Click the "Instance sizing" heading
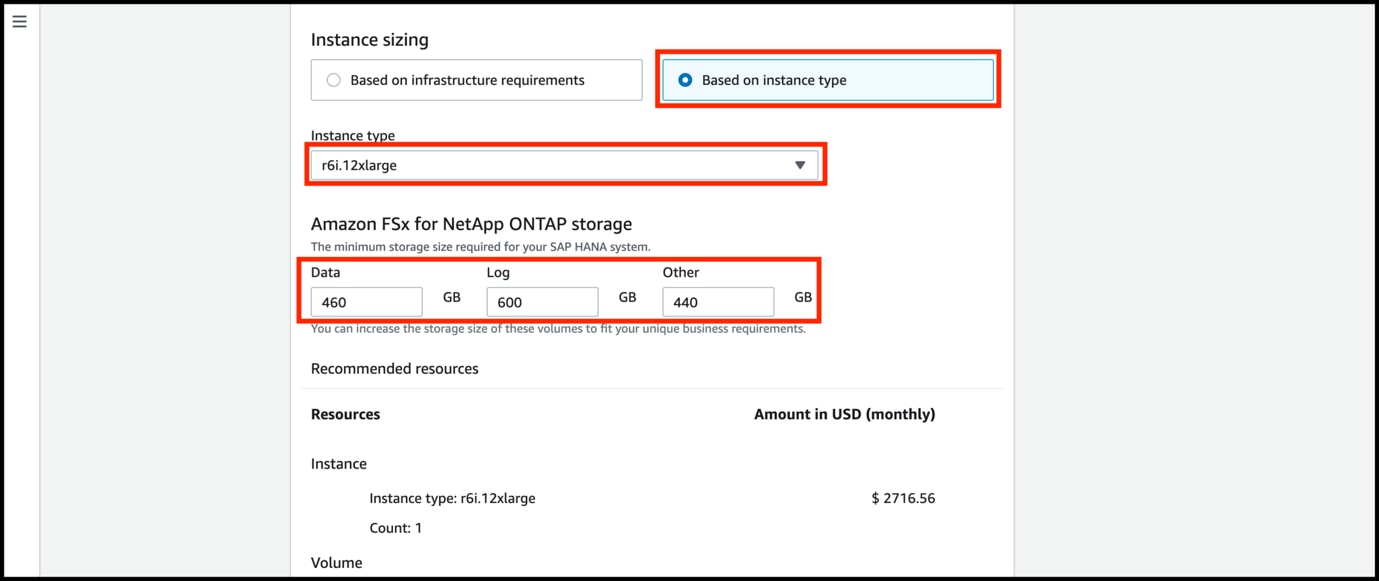Image resolution: width=1379 pixels, height=581 pixels. click(x=370, y=39)
